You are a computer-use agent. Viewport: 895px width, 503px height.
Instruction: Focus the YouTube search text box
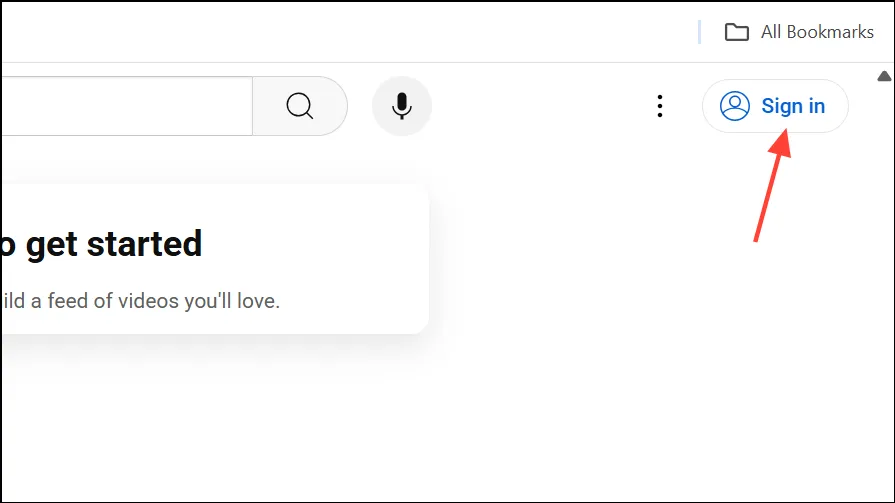[127, 106]
